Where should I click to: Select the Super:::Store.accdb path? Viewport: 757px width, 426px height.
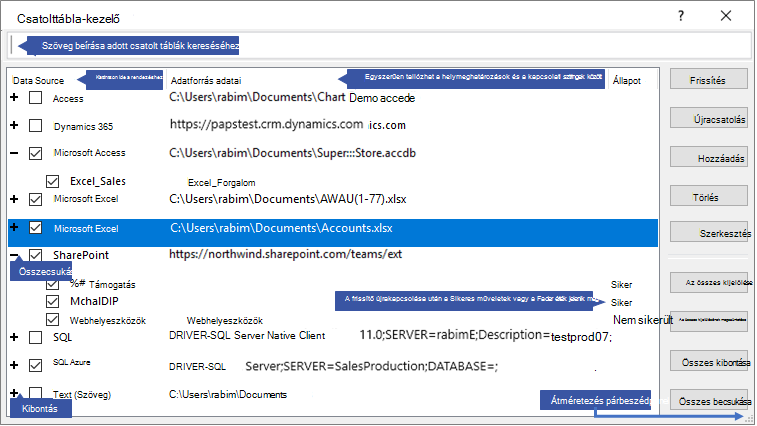point(293,153)
